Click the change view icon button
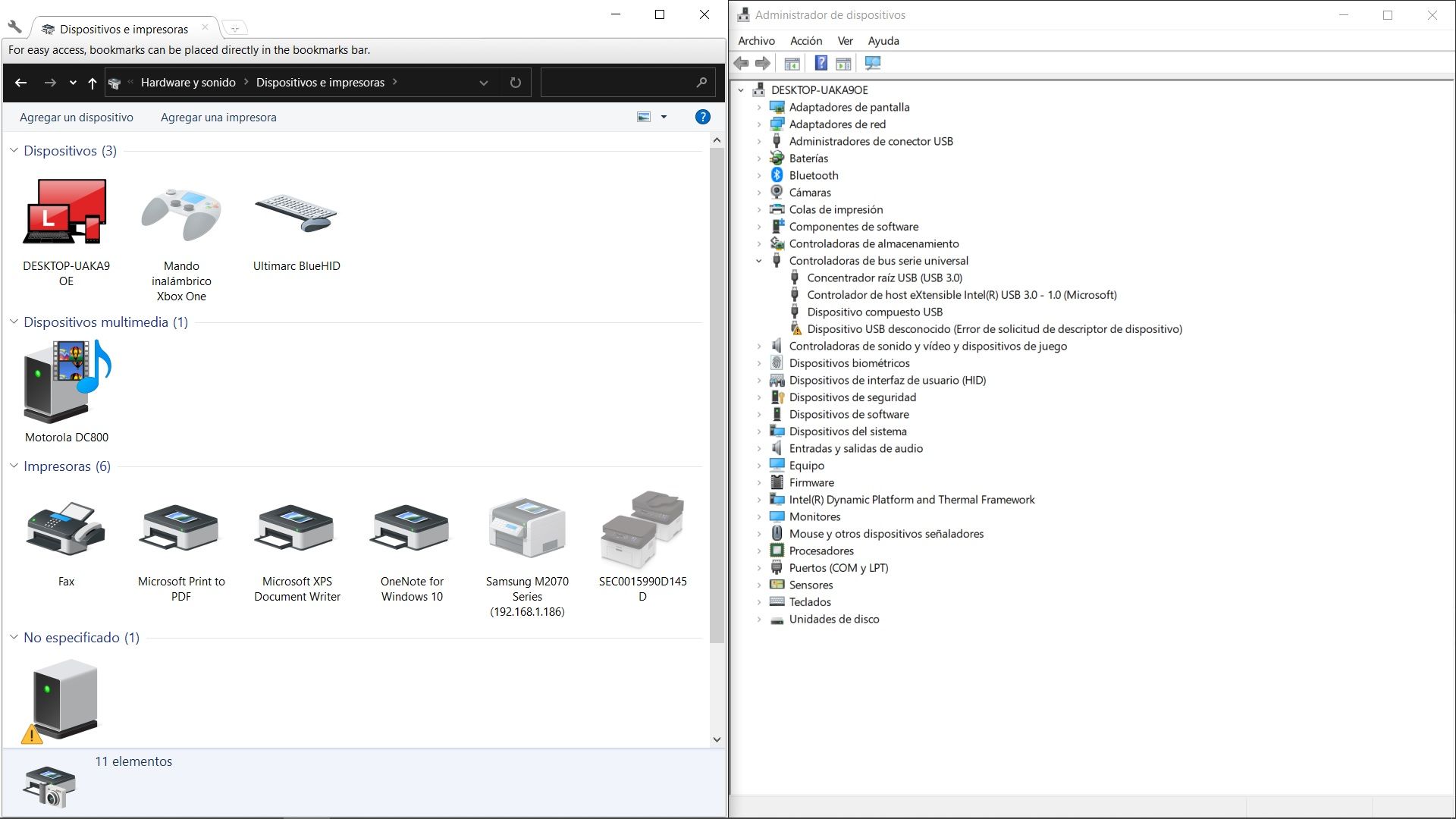The width and height of the screenshot is (1456, 819). (644, 117)
